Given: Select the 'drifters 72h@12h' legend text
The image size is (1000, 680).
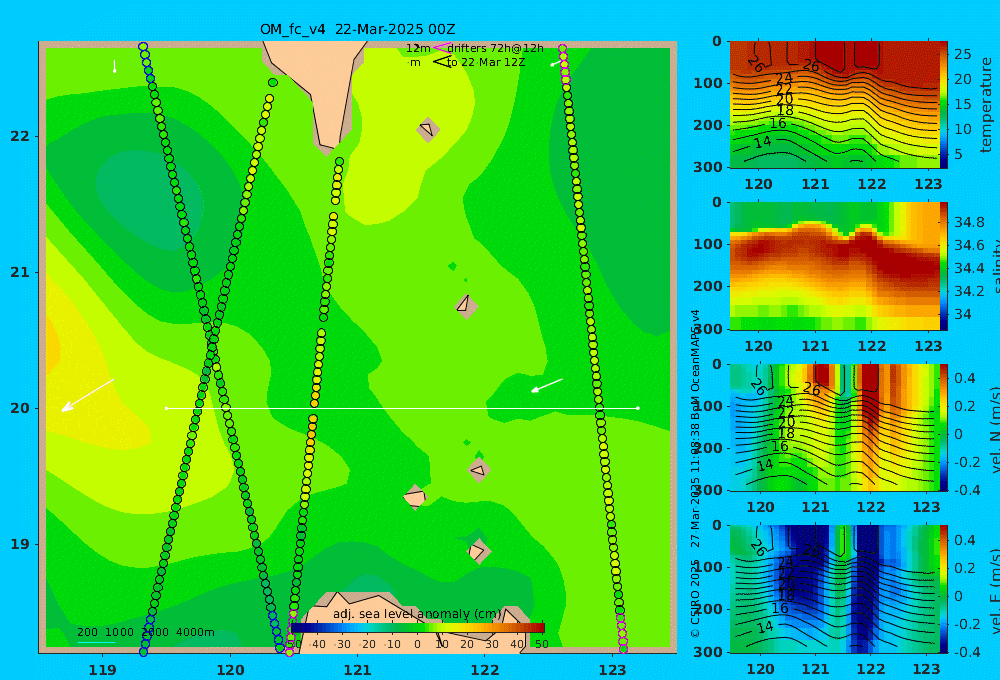Looking at the screenshot, I should tap(496, 48).
